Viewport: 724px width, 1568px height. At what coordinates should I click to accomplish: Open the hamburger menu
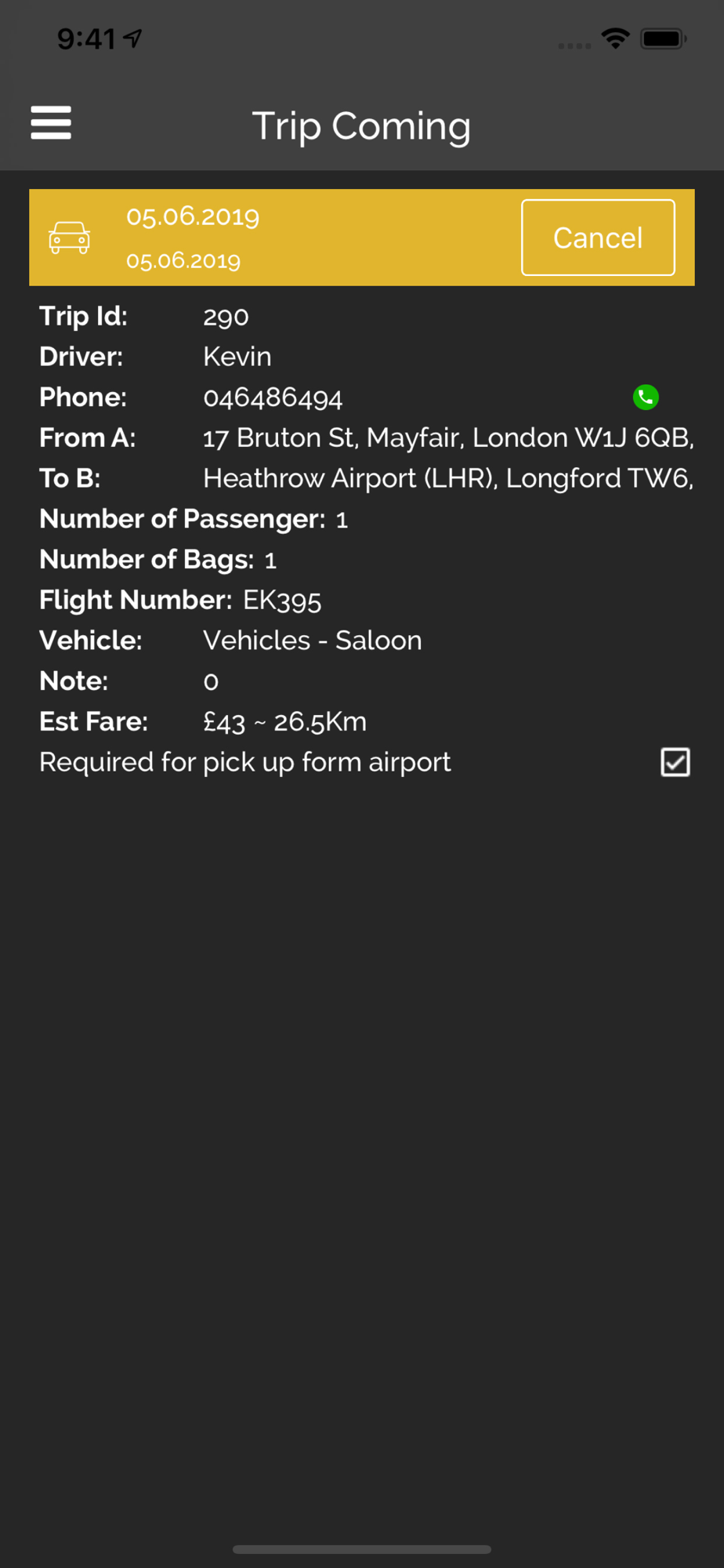point(51,123)
